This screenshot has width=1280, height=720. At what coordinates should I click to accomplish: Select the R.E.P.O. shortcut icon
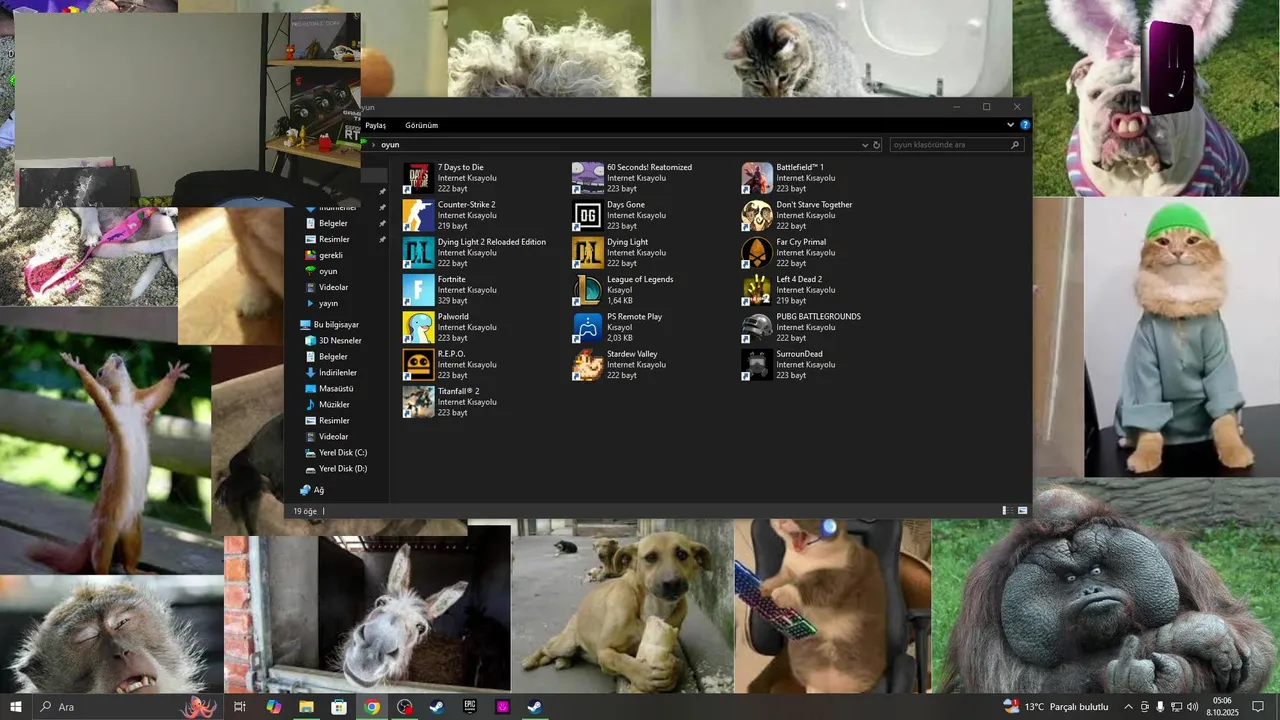click(x=418, y=364)
